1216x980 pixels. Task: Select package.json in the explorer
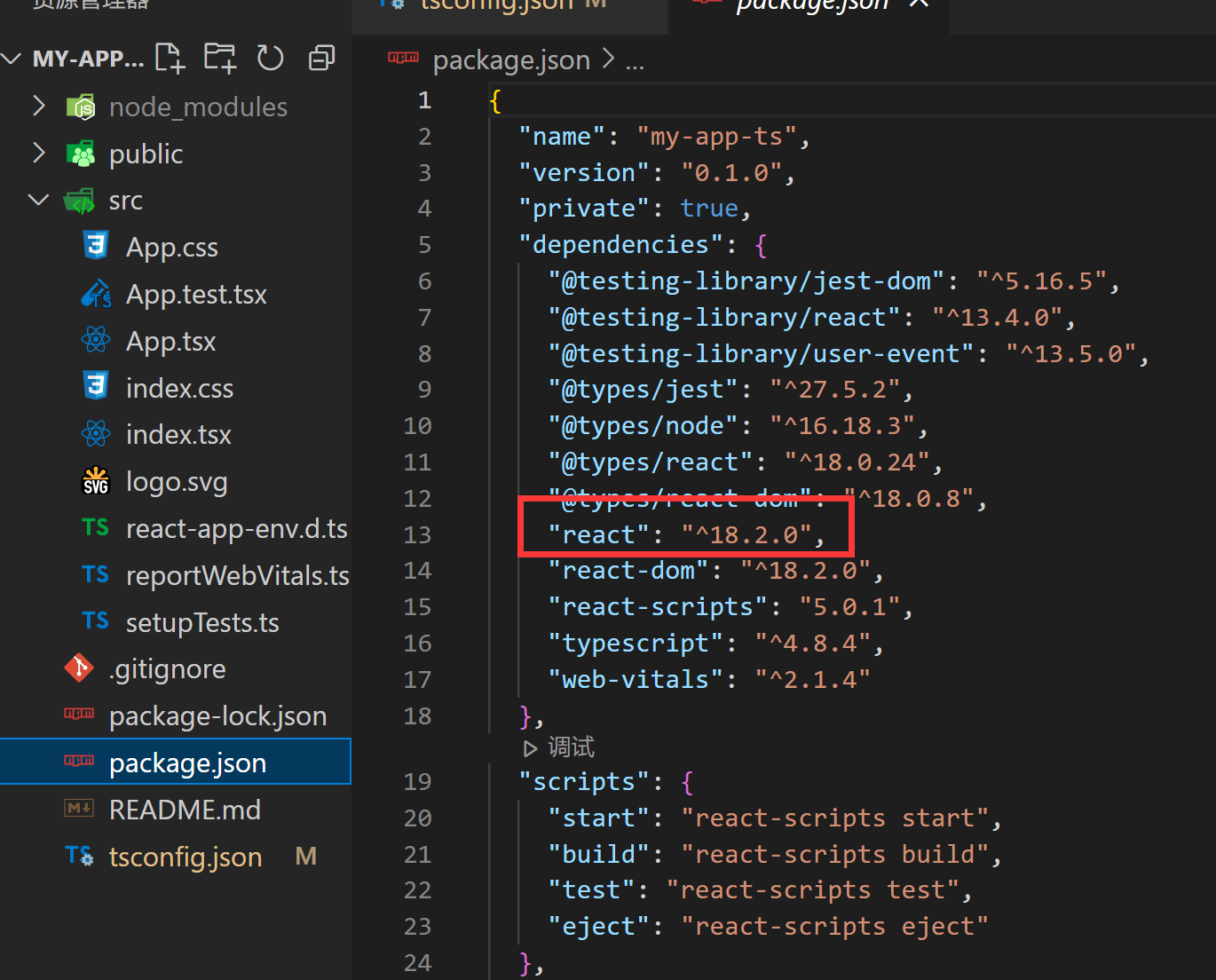(176, 763)
